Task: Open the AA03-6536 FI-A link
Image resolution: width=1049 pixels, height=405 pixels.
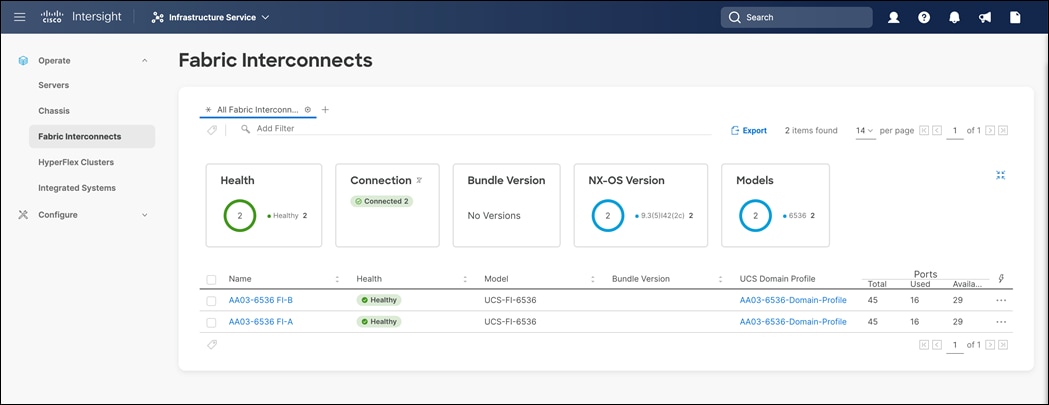Action: click(261, 321)
